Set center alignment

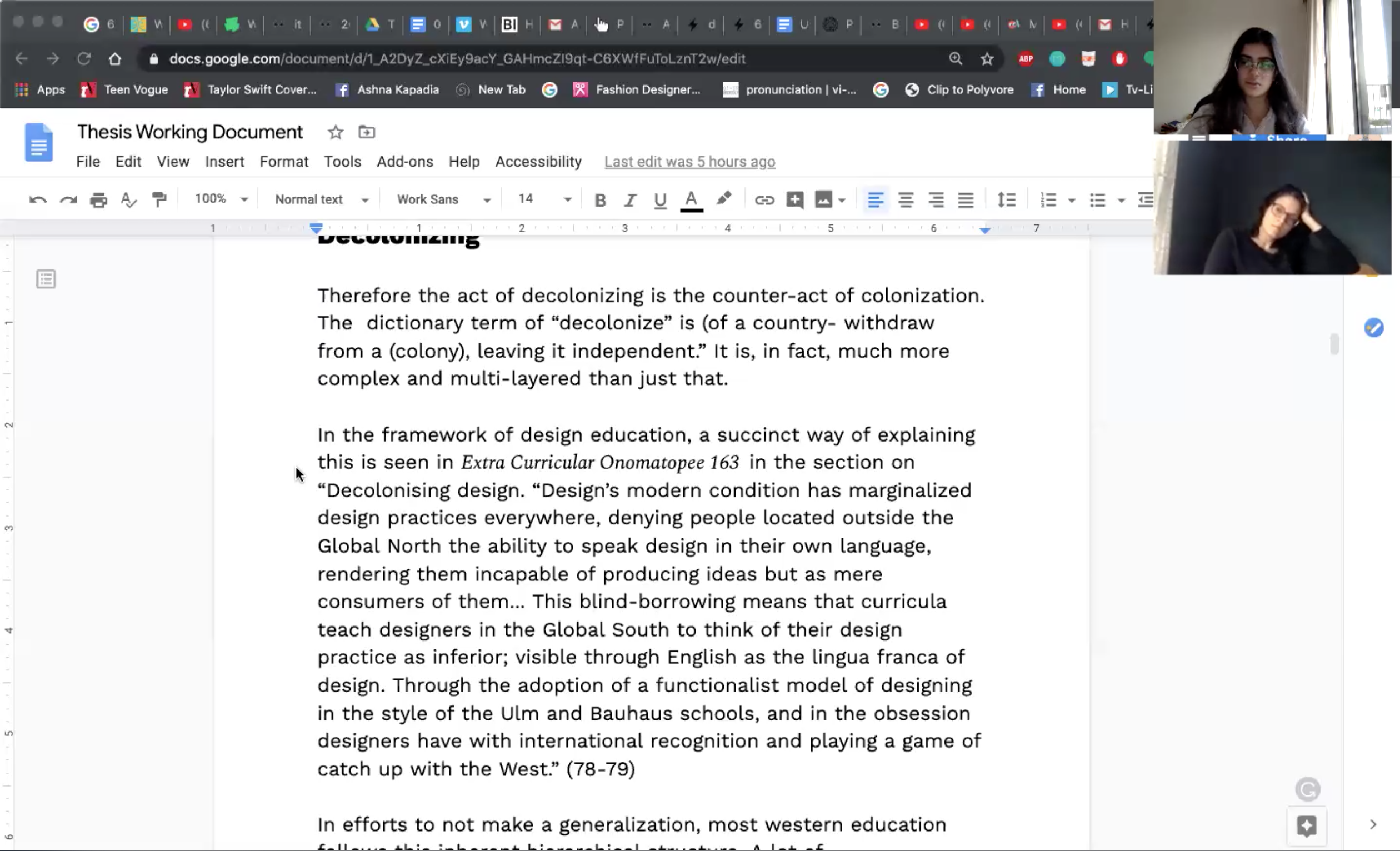[906, 200]
